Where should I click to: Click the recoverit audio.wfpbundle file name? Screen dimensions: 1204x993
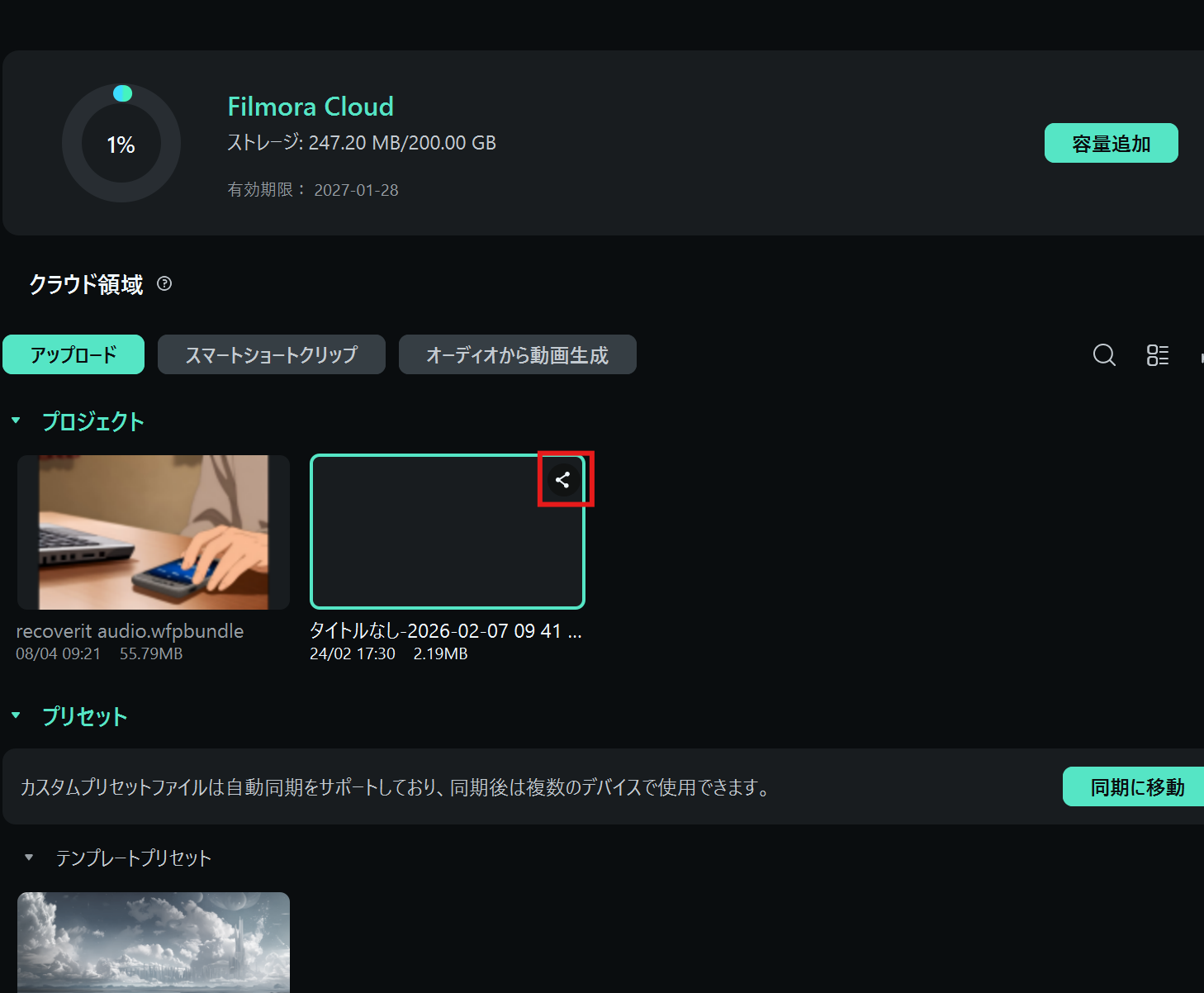point(130,631)
